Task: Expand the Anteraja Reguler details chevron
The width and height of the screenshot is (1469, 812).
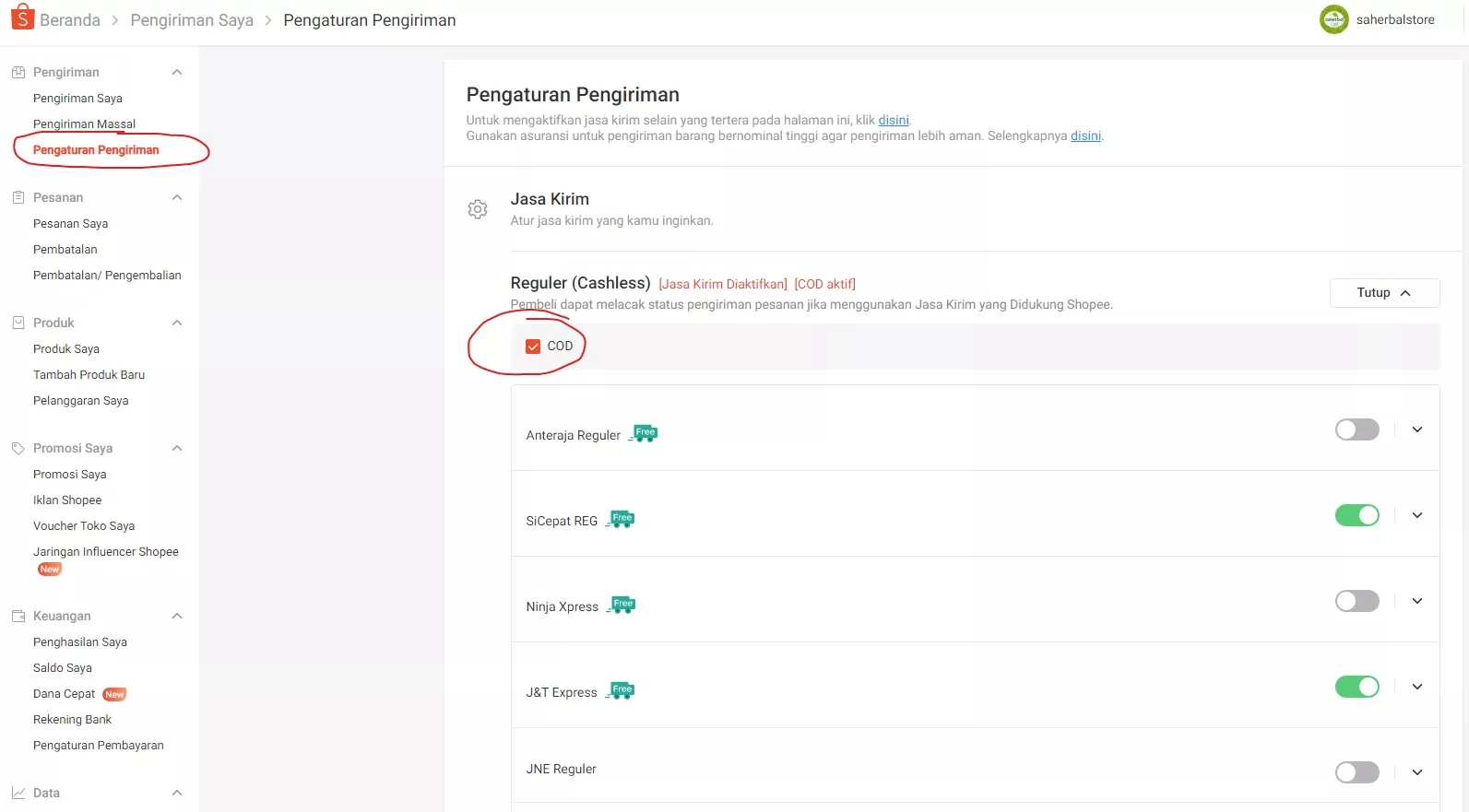Action: (1416, 429)
